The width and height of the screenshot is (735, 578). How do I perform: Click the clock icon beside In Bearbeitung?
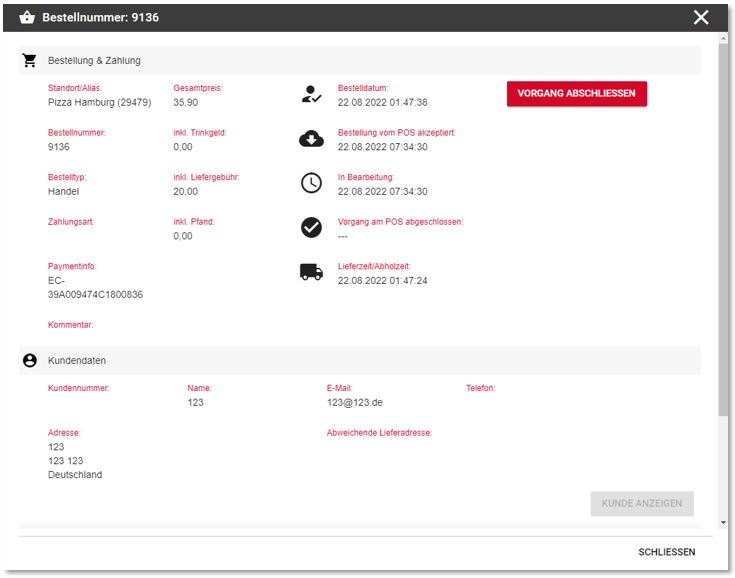coord(311,183)
